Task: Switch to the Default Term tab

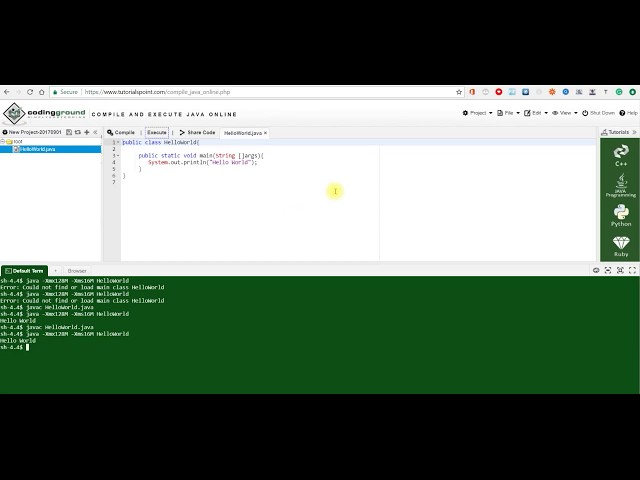Action: pyautogui.click(x=24, y=271)
